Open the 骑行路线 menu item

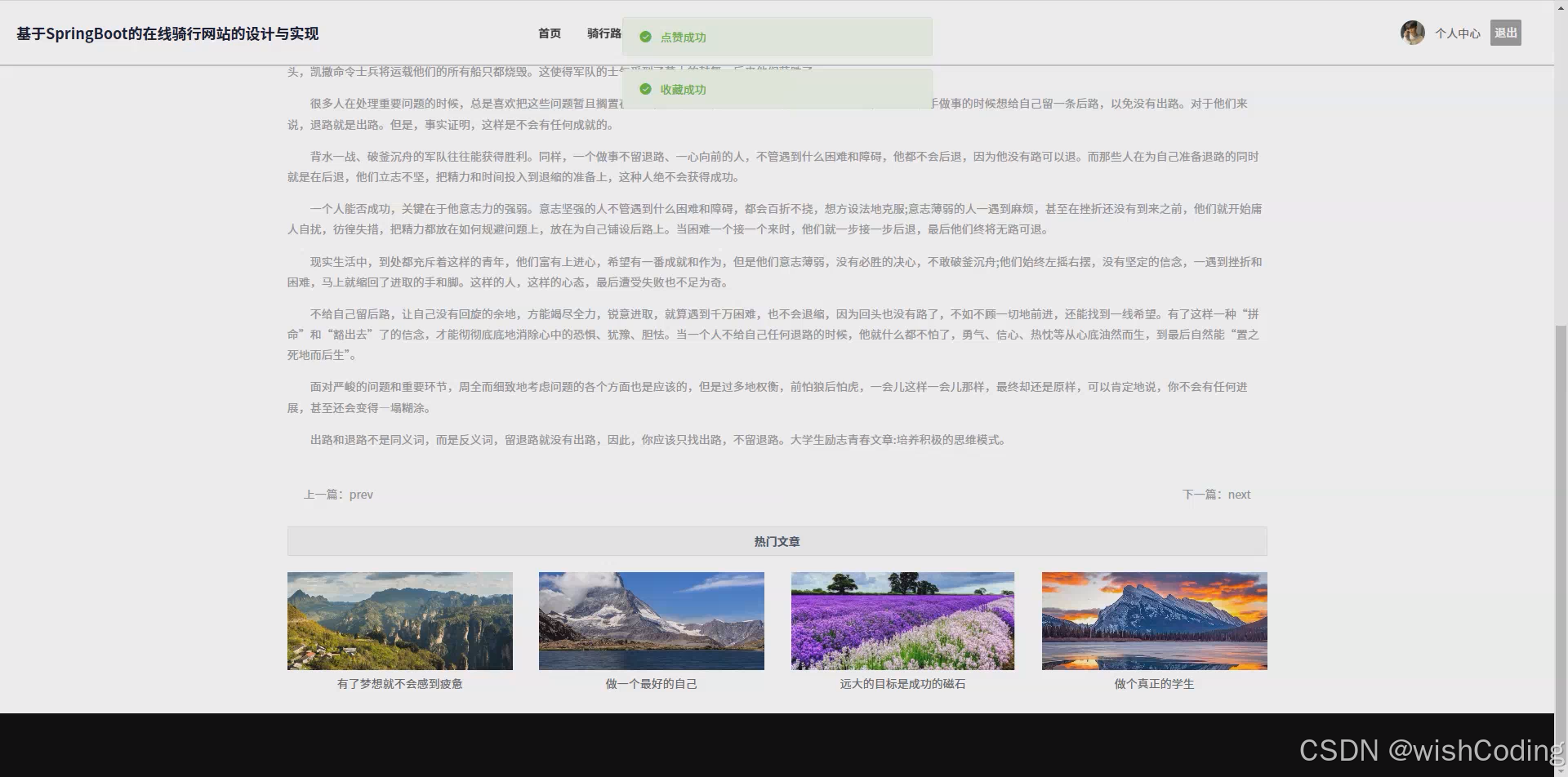[x=604, y=33]
